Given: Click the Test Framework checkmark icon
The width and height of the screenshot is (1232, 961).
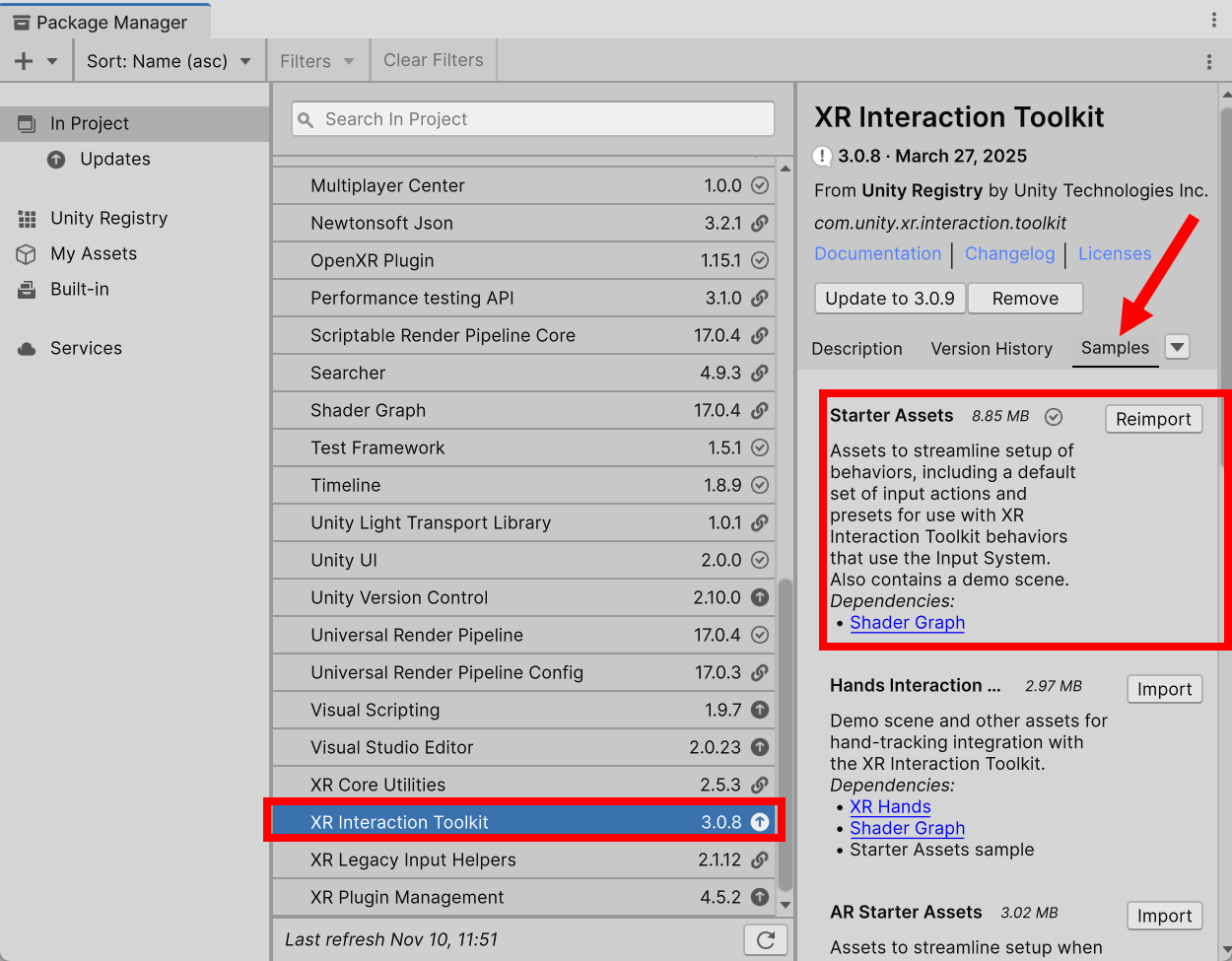Looking at the screenshot, I should coord(760,447).
